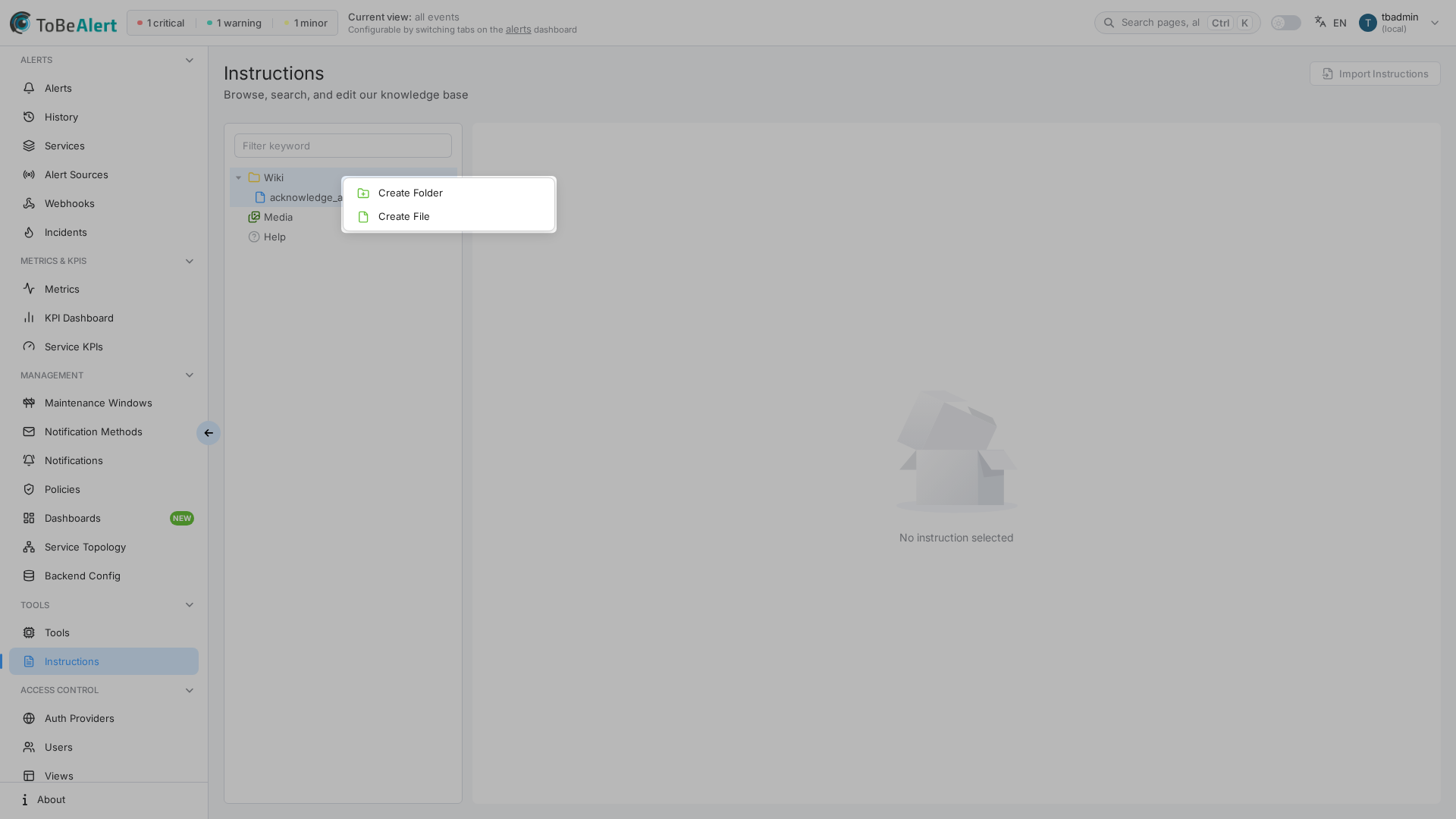The image size is (1456, 819).
Task: Click the Metrics activity-line icon
Action: point(29,289)
